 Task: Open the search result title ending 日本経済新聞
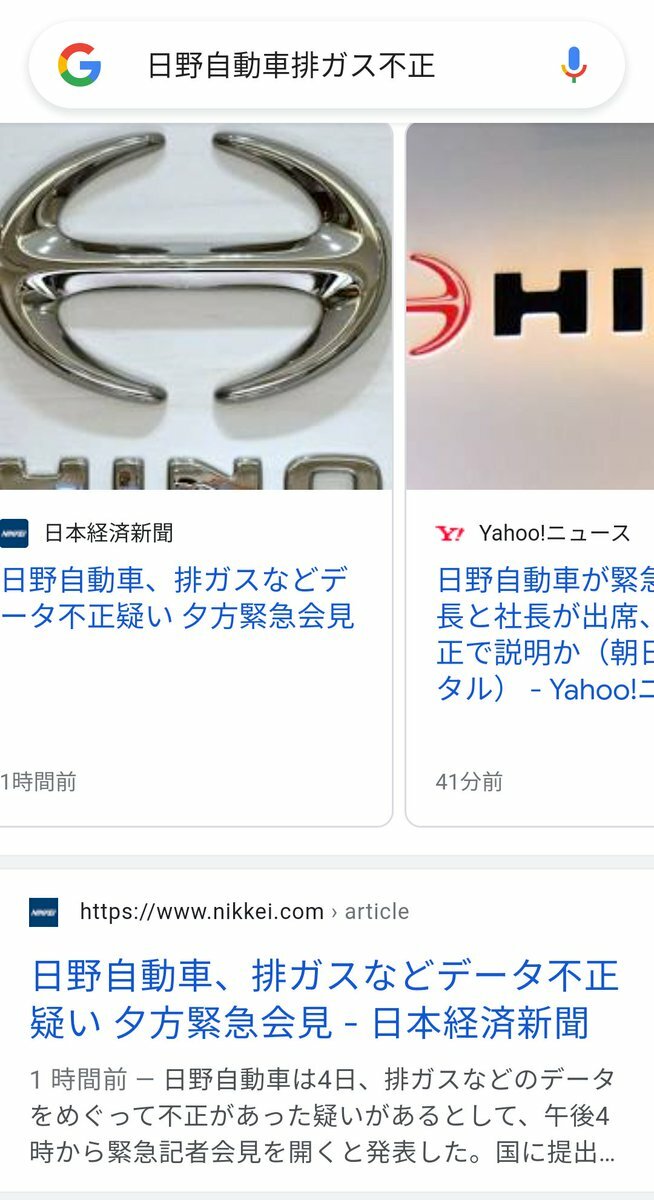325,998
